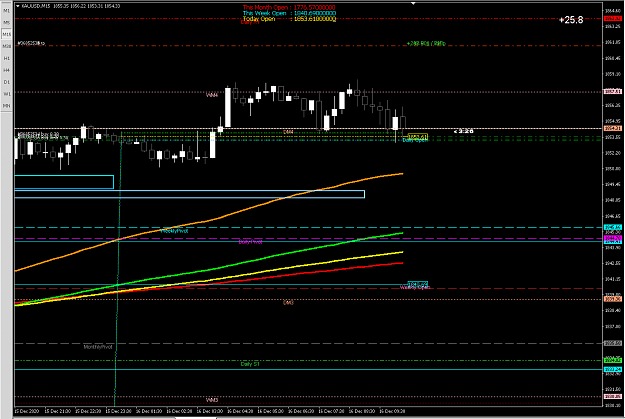Switch chart to MN monthly timeframe
The width and height of the screenshot is (625, 419).
pos(6,106)
